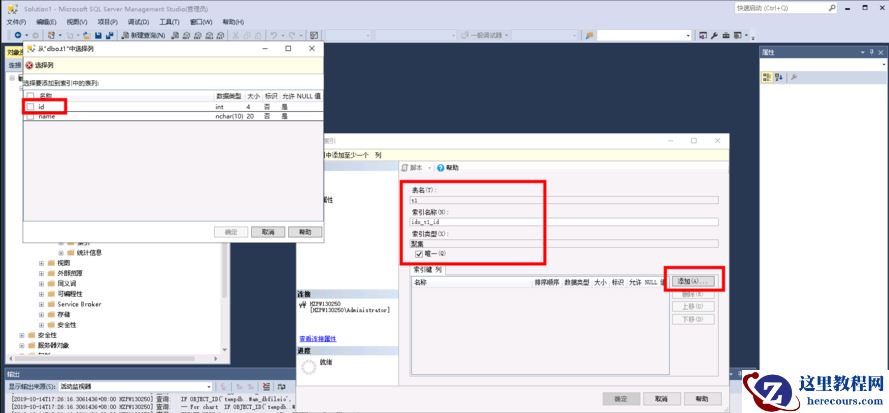
Task: Click the 添加(A)... Add button
Action: (693, 281)
